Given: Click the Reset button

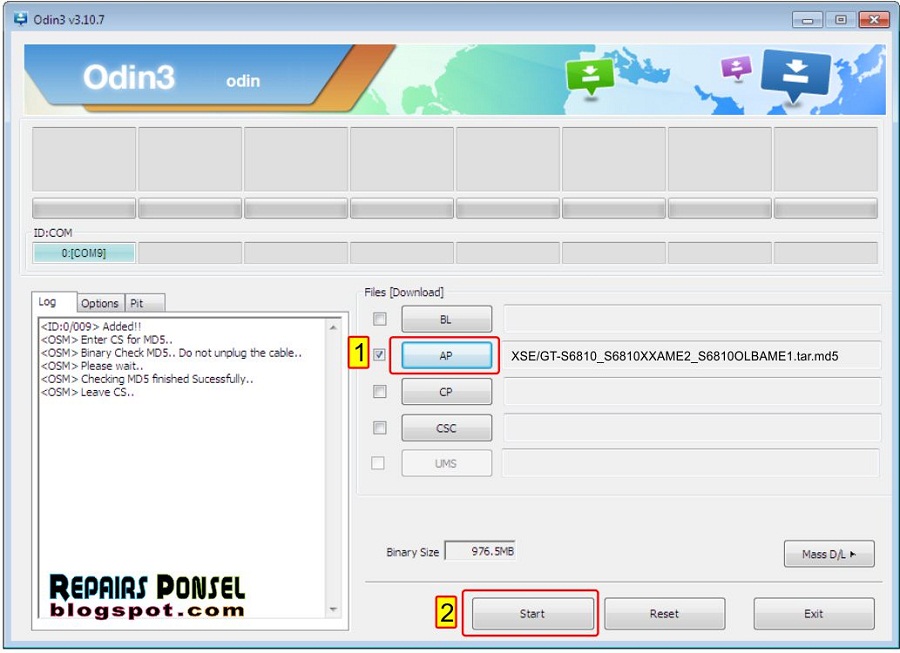Looking at the screenshot, I should (x=665, y=614).
